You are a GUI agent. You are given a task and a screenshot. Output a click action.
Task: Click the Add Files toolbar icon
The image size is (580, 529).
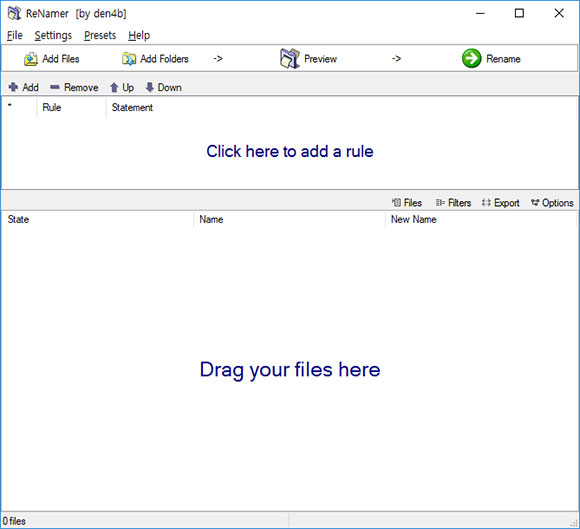pyautogui.click(x=31, y=59)
